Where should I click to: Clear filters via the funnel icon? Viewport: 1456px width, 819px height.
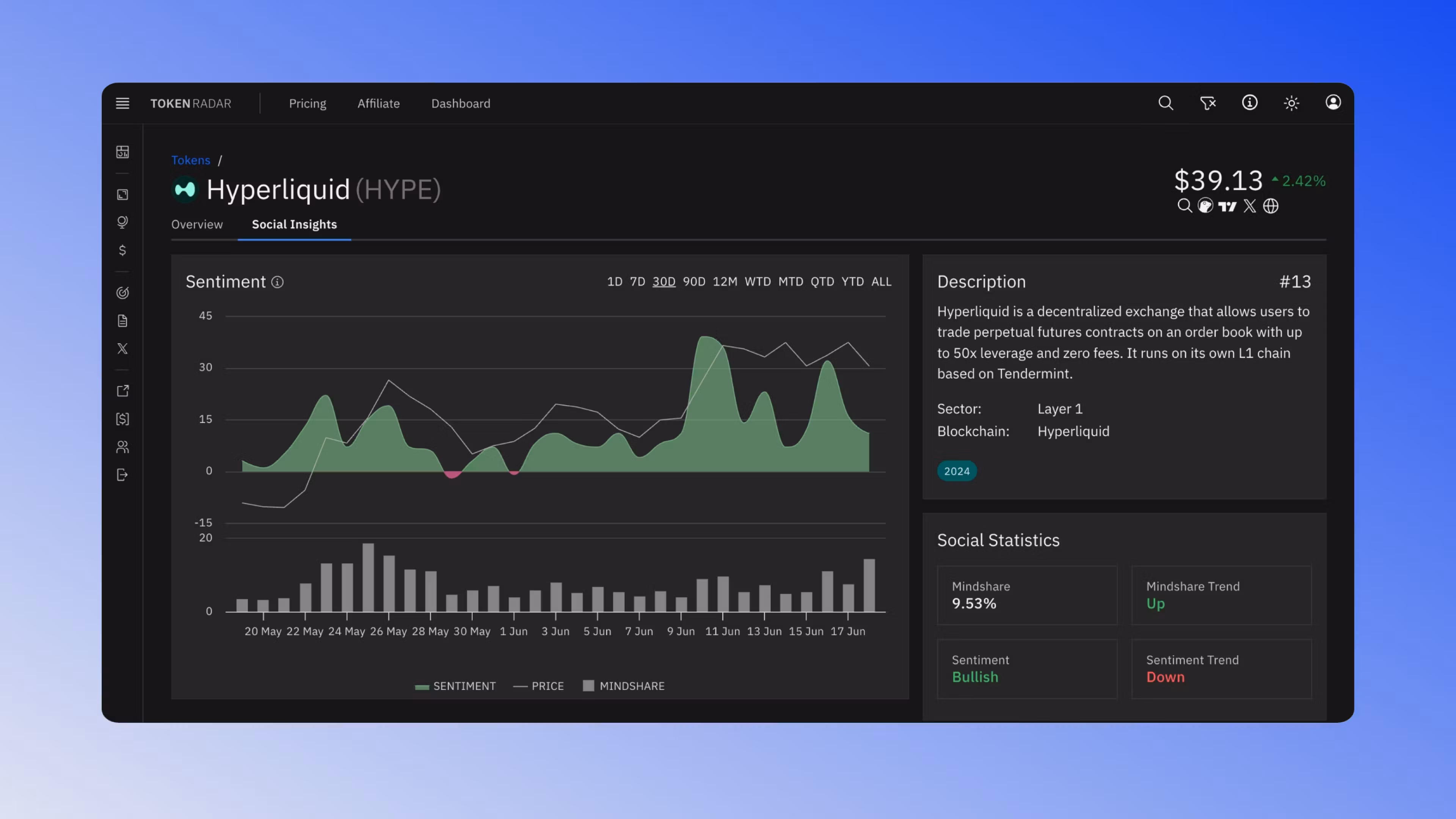click(1207, 103)
